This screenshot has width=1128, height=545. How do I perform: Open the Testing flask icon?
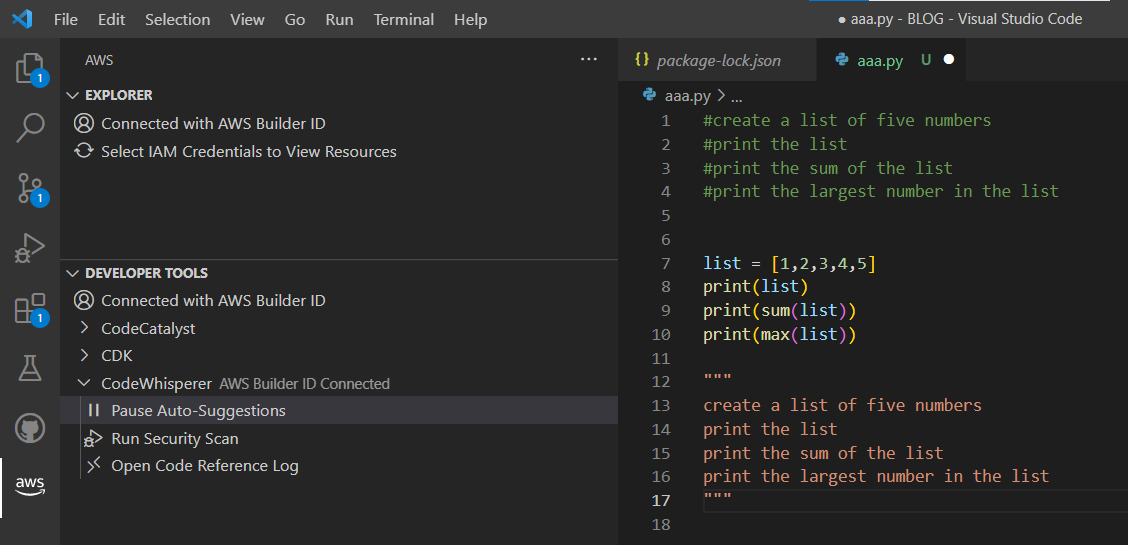(x=30, y=368)
